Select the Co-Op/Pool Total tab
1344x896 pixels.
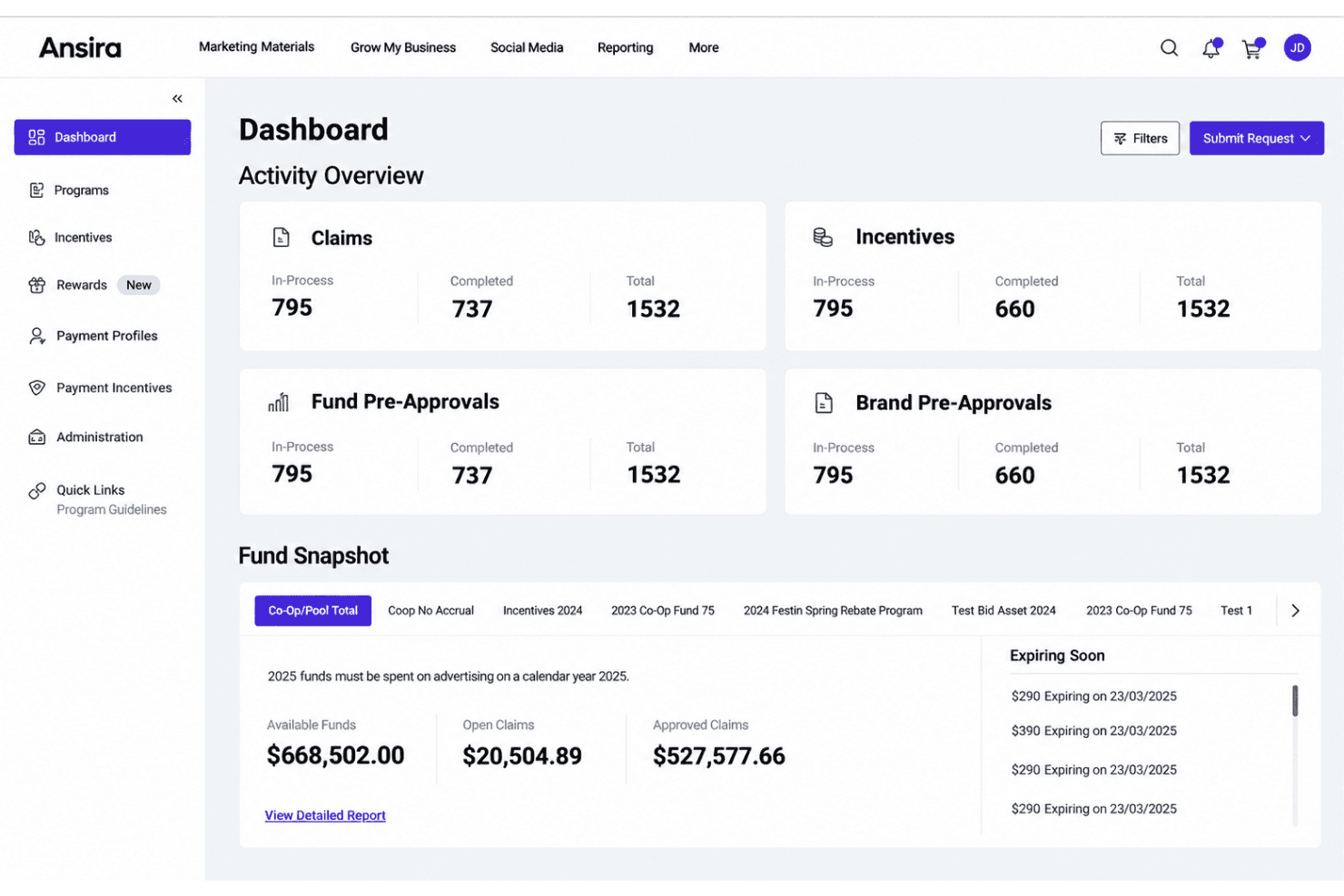click(313, 611)
